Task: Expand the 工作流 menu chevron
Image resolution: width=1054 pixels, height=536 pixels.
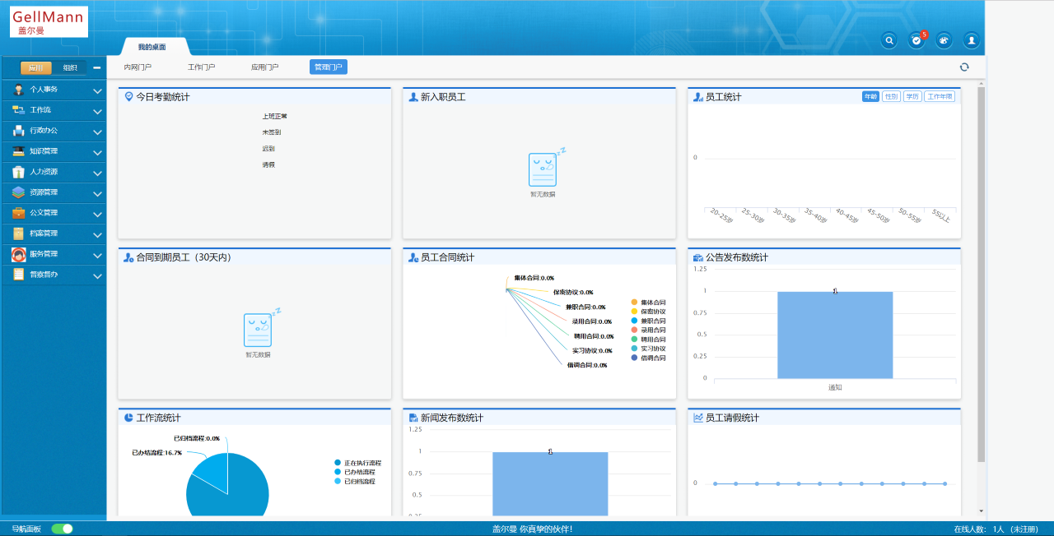Action: (x=97, y=111)
